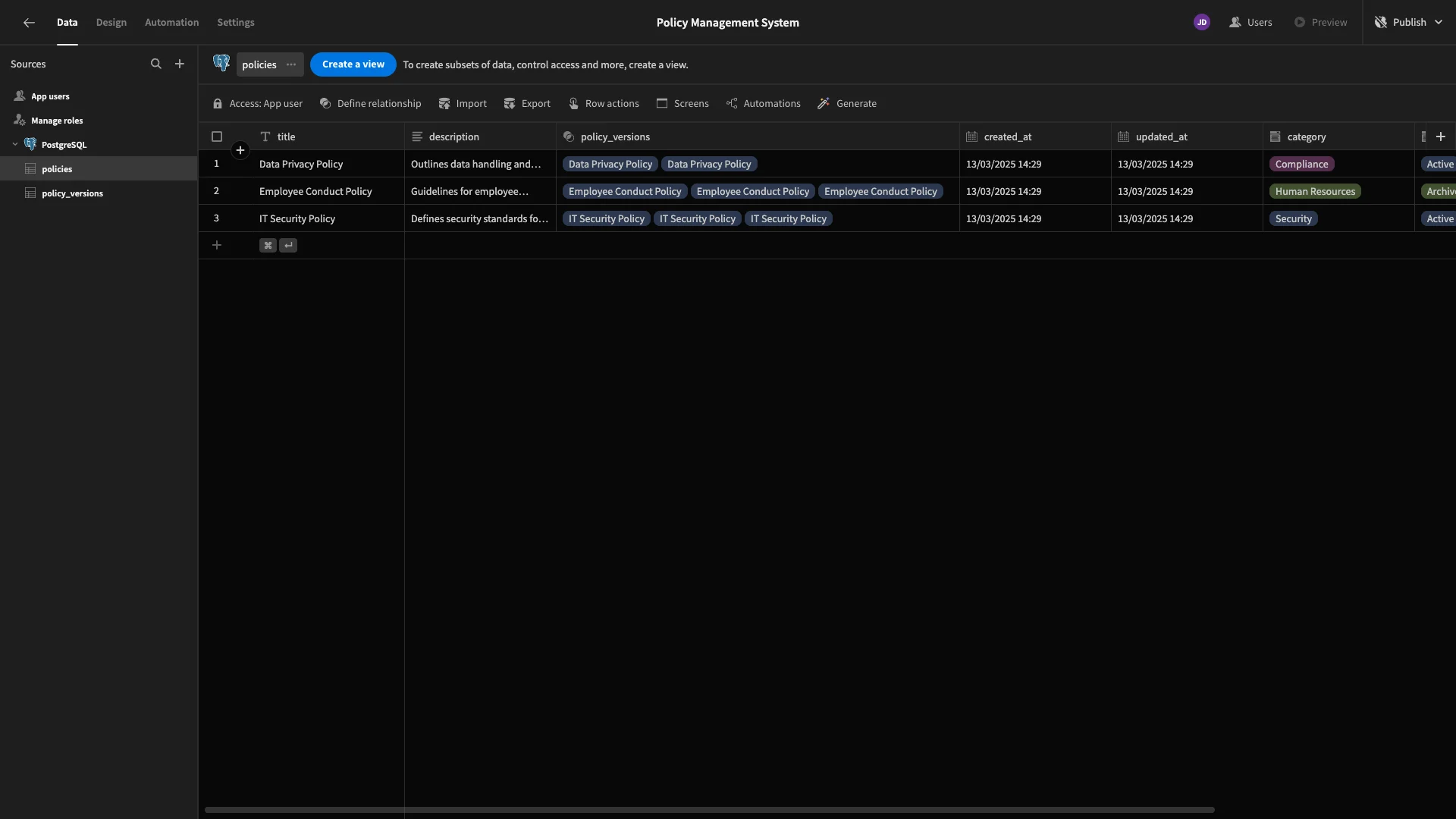This screenshot has width=1456, height=819.
Task: Click 'Guidelines for employee…' description cell
Action: pos(480,192)
